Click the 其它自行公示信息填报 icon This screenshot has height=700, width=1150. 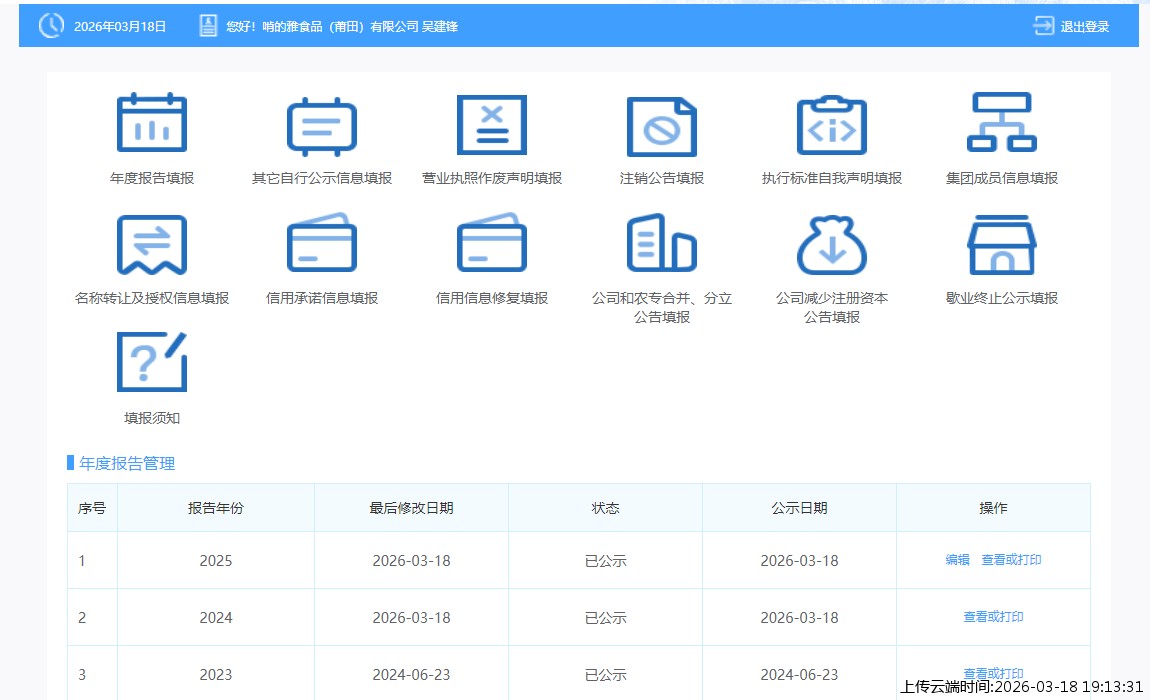coord(322,127)
